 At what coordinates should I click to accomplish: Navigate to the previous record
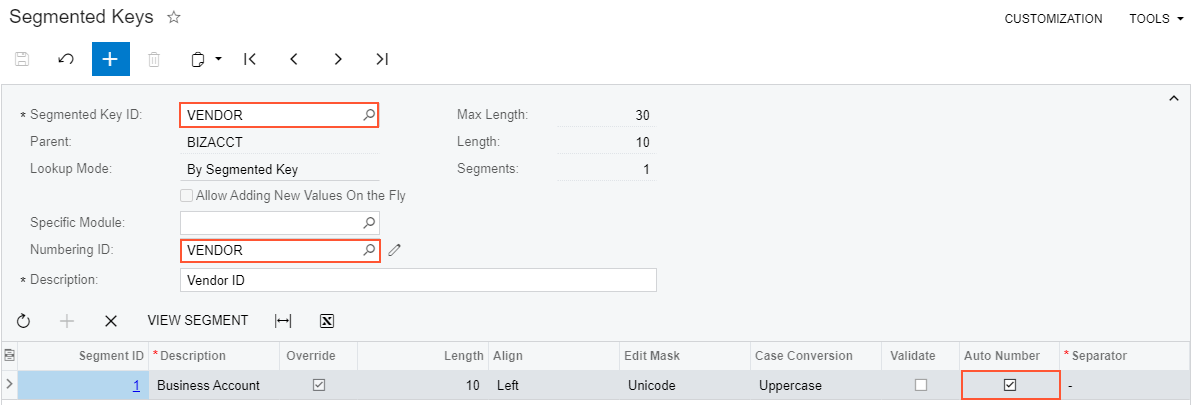point(294,59)
